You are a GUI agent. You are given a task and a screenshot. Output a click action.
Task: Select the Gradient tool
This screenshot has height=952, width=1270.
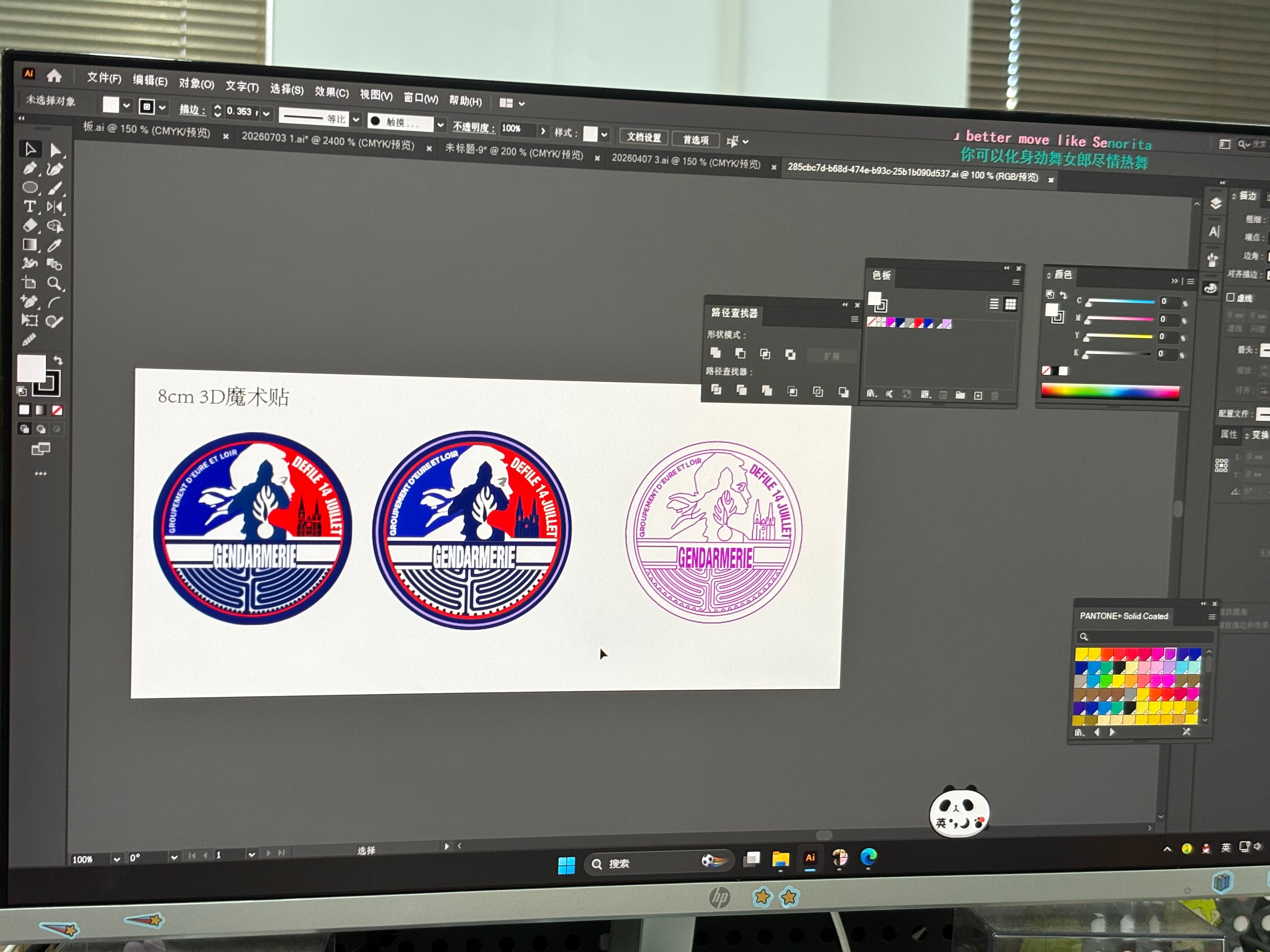click(x=30, y=245)
